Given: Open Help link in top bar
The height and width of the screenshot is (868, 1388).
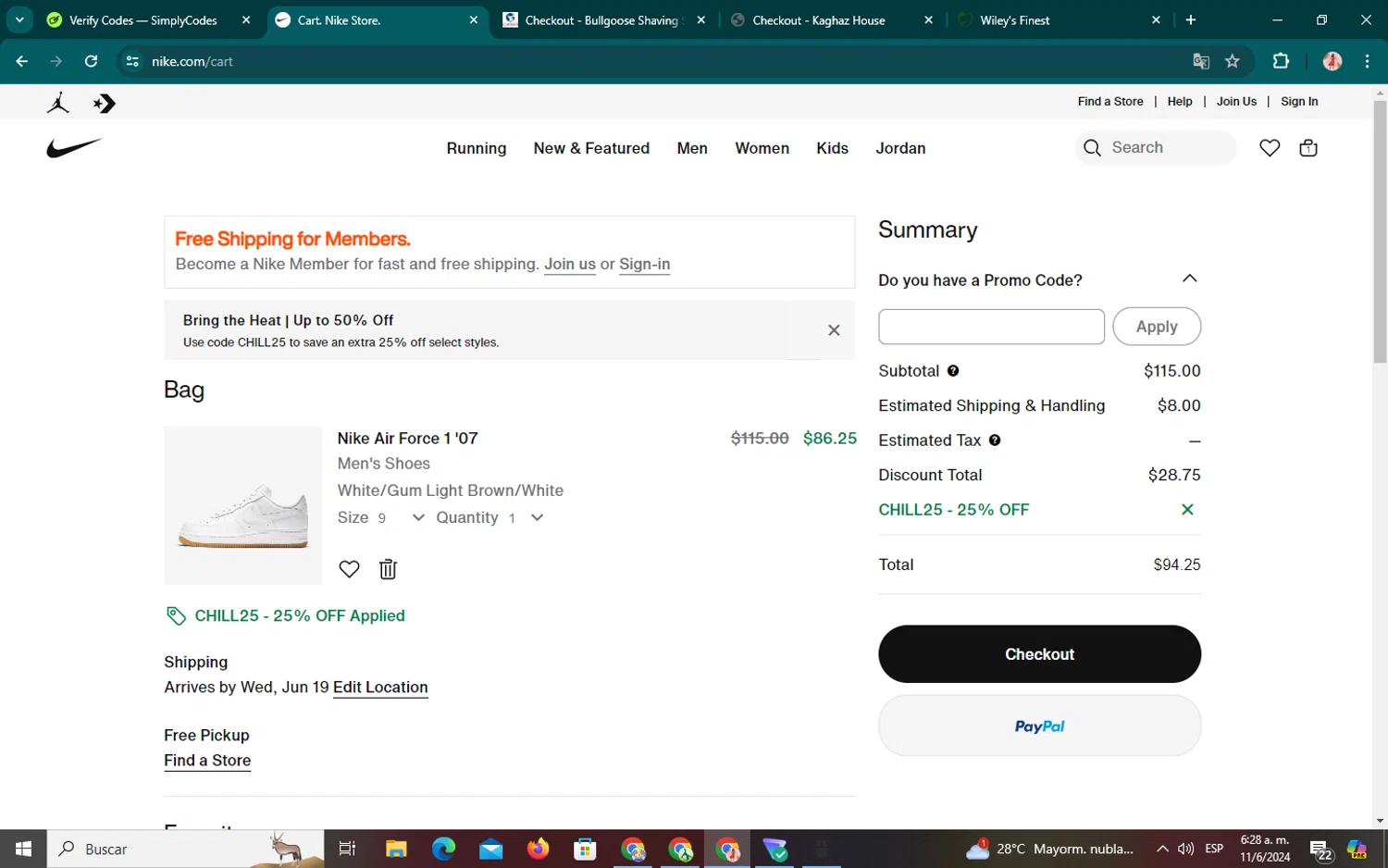Looking at the screenshot, I should point(1180,102).
